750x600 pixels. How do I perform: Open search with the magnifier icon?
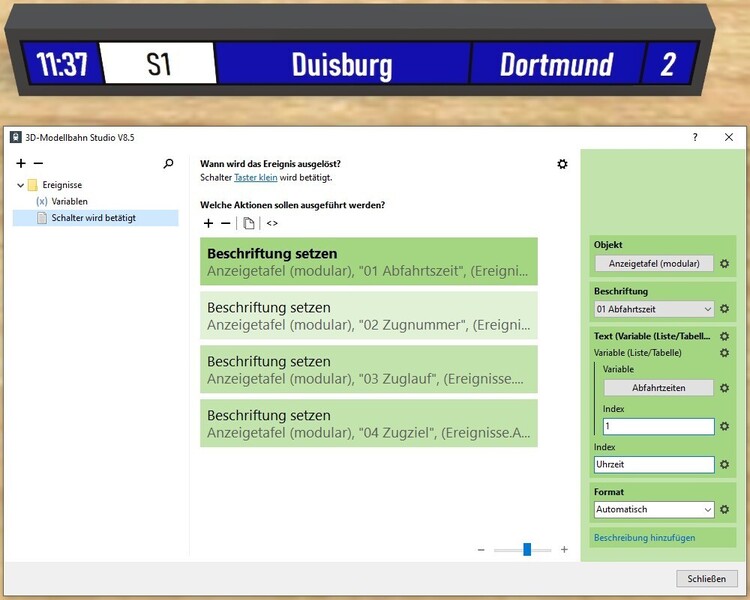[x=168, y=164]
